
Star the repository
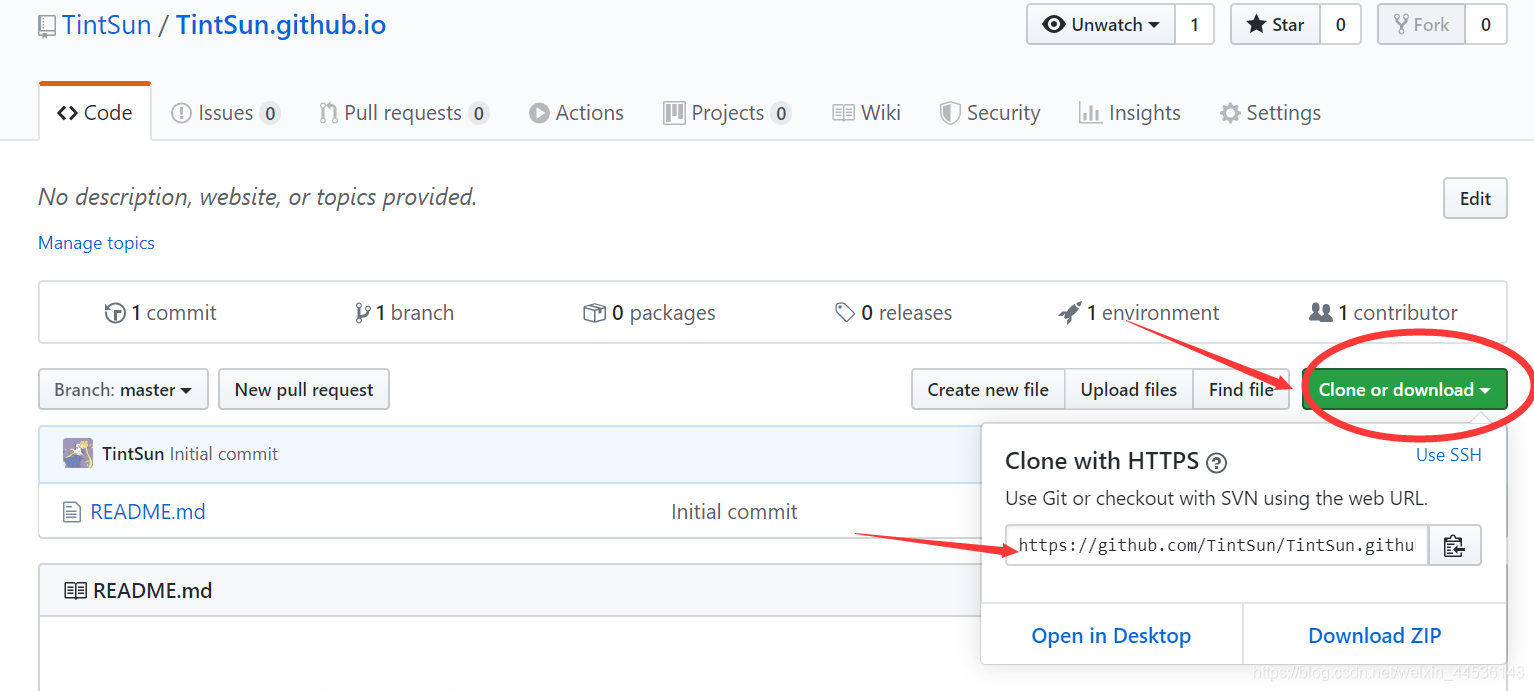coord(1275,25)
